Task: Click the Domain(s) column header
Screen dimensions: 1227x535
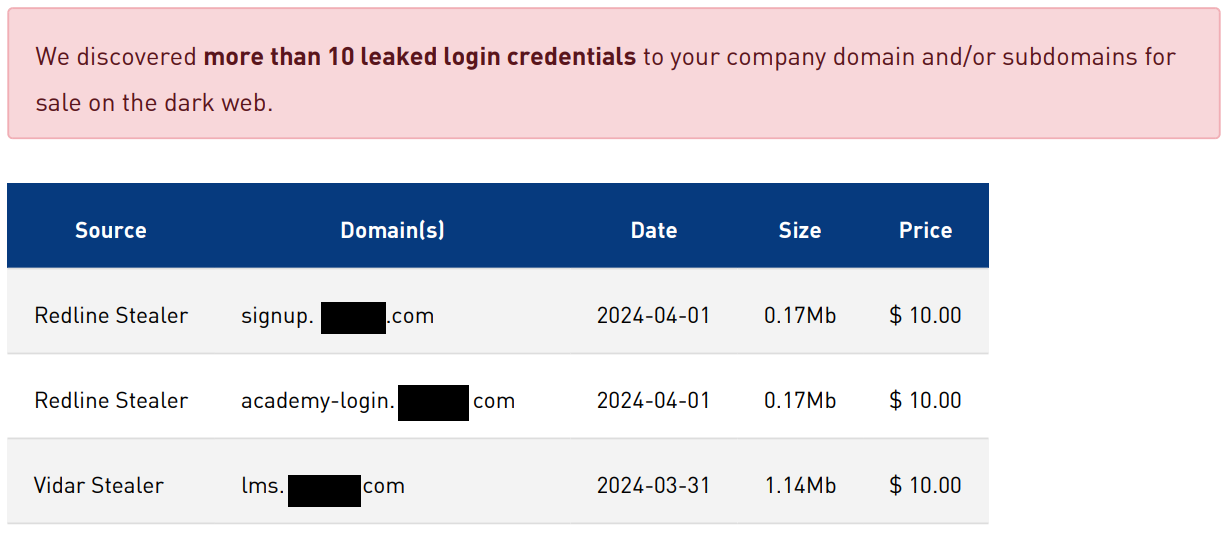Action: [392, 230]
